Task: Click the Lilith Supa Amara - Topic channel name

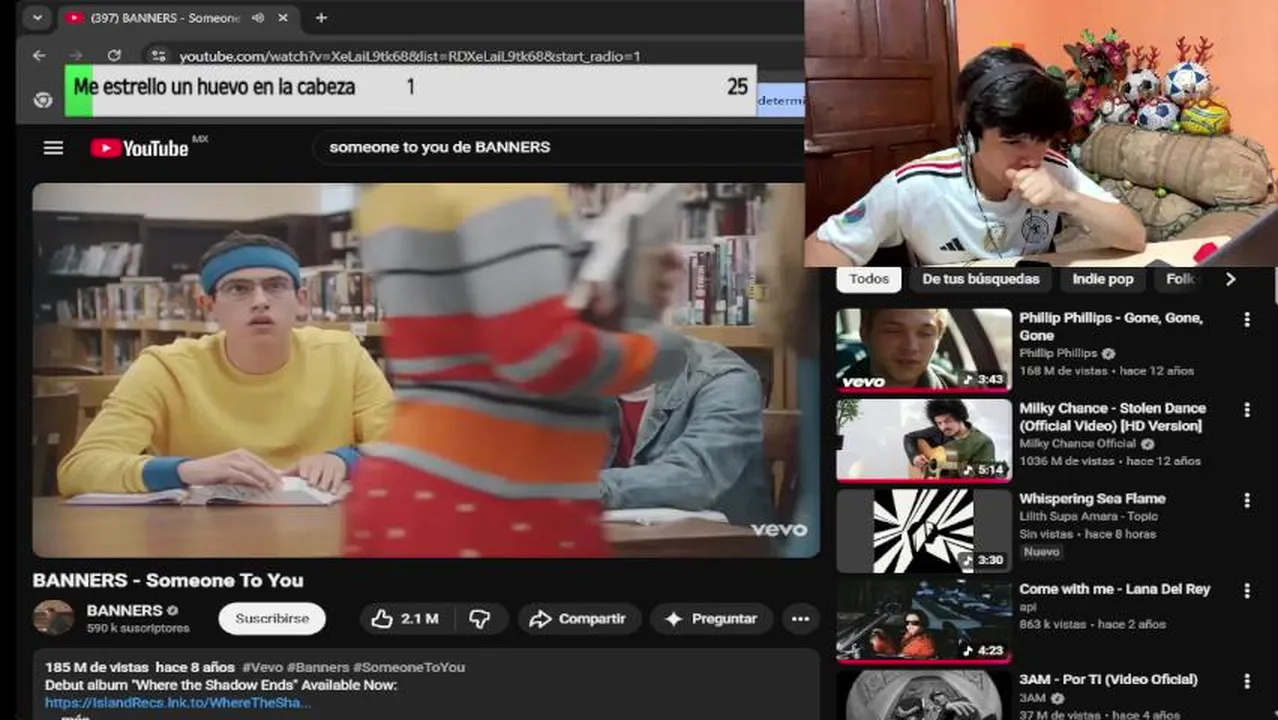Action: tap(1088, 517)
